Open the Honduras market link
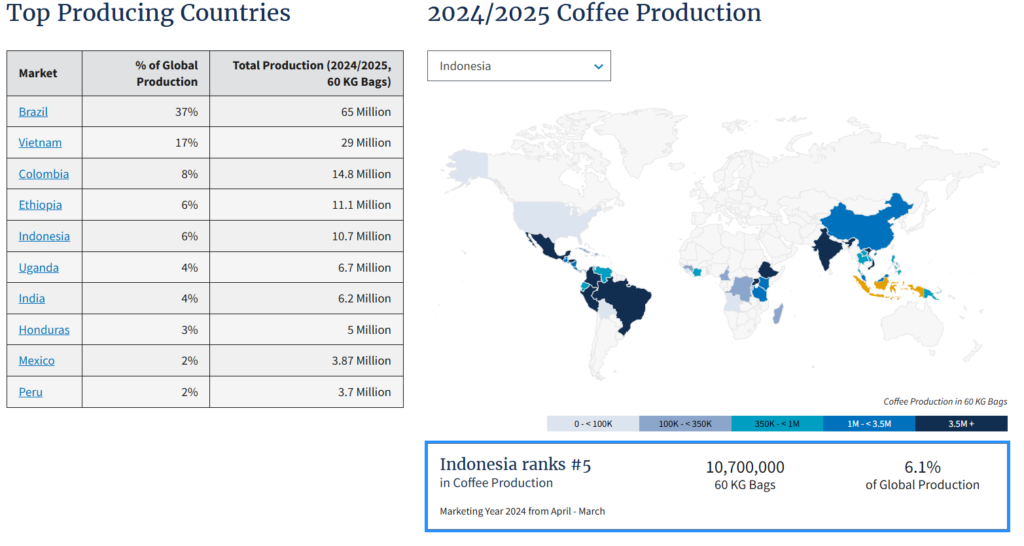 (x=44, y=329)
